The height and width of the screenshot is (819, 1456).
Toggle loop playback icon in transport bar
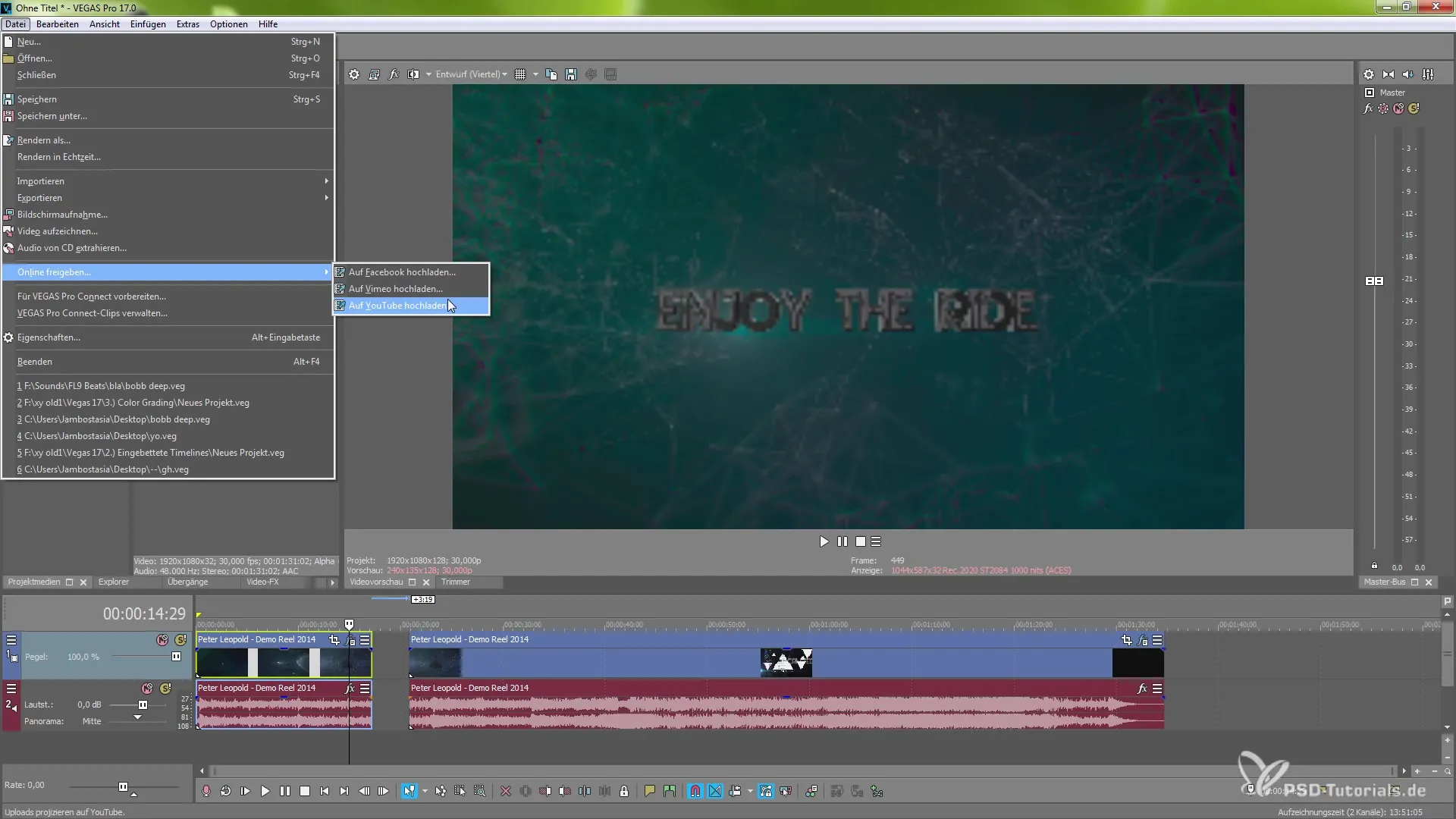pyautogui.click(x=225, y=791)
